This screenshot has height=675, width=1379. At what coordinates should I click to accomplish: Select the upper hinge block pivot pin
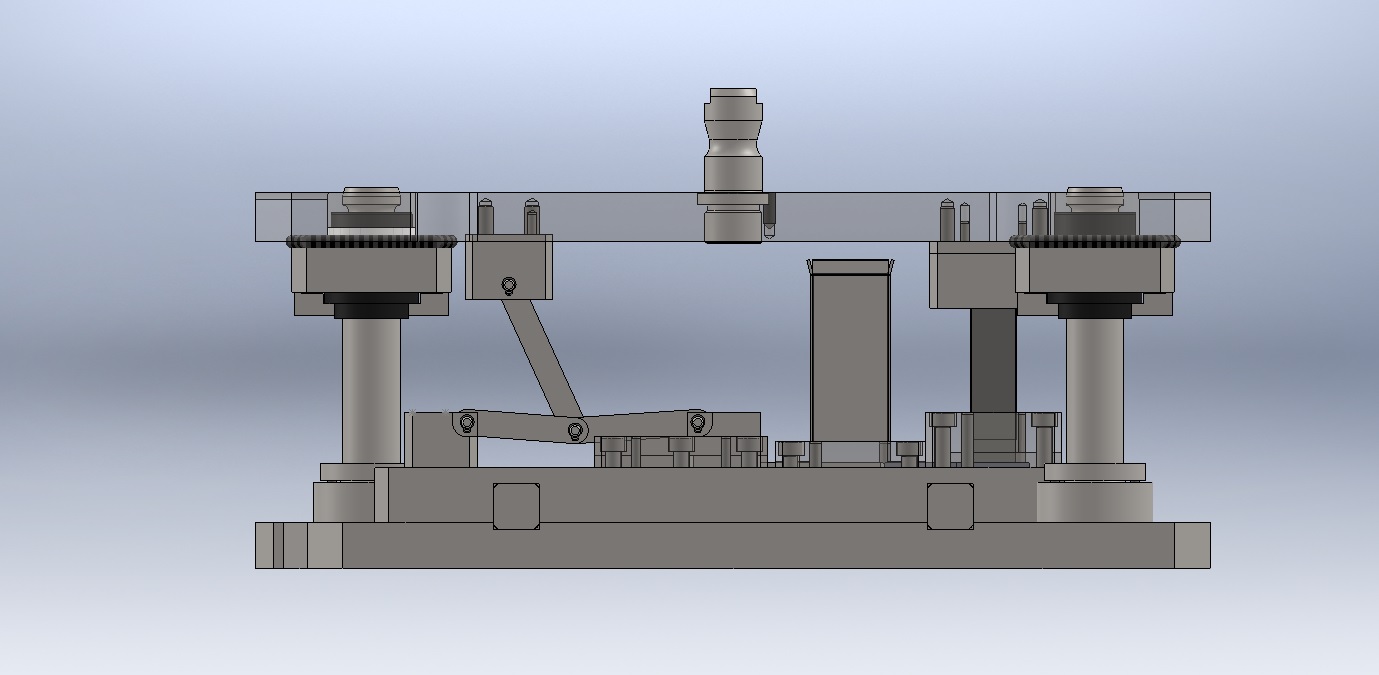(509, 287)
